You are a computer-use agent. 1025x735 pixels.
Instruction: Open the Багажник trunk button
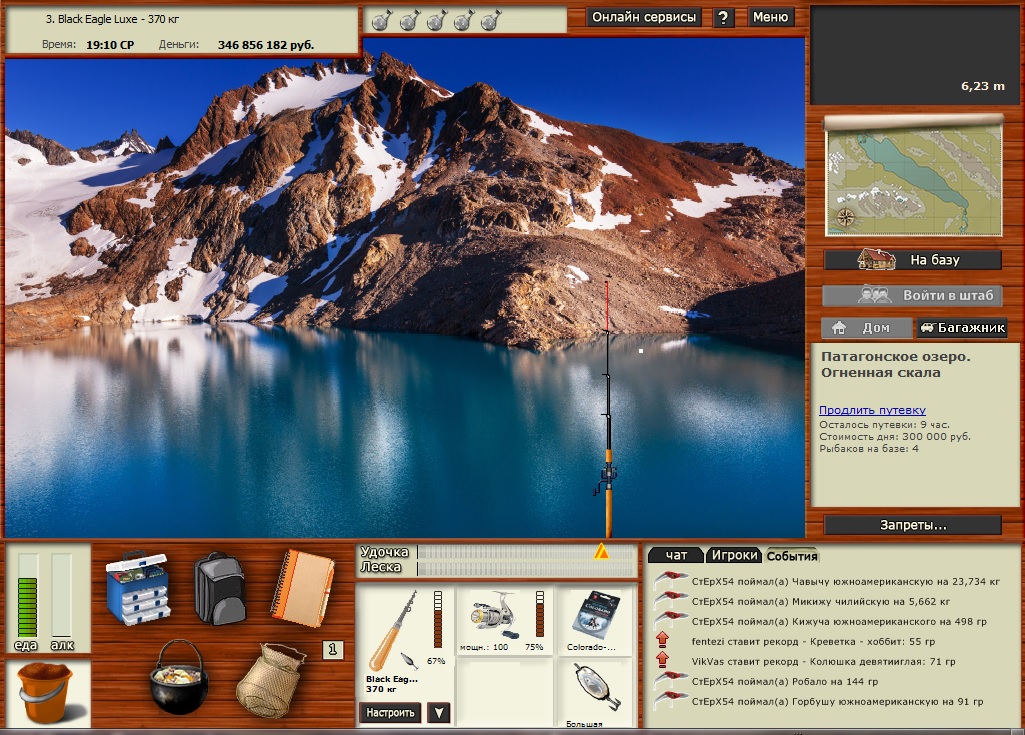click(x=962, y=328)
